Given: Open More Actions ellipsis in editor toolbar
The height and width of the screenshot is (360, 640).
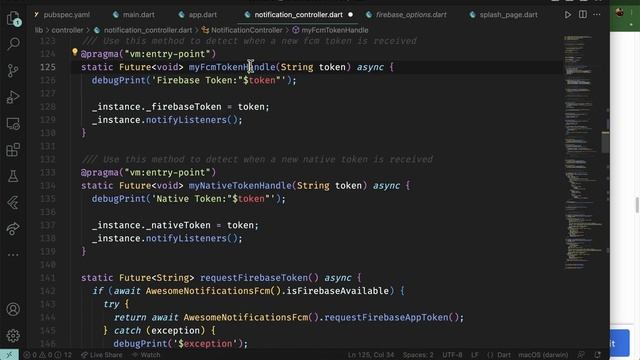Looking at the screenshot, I should 597,15.
